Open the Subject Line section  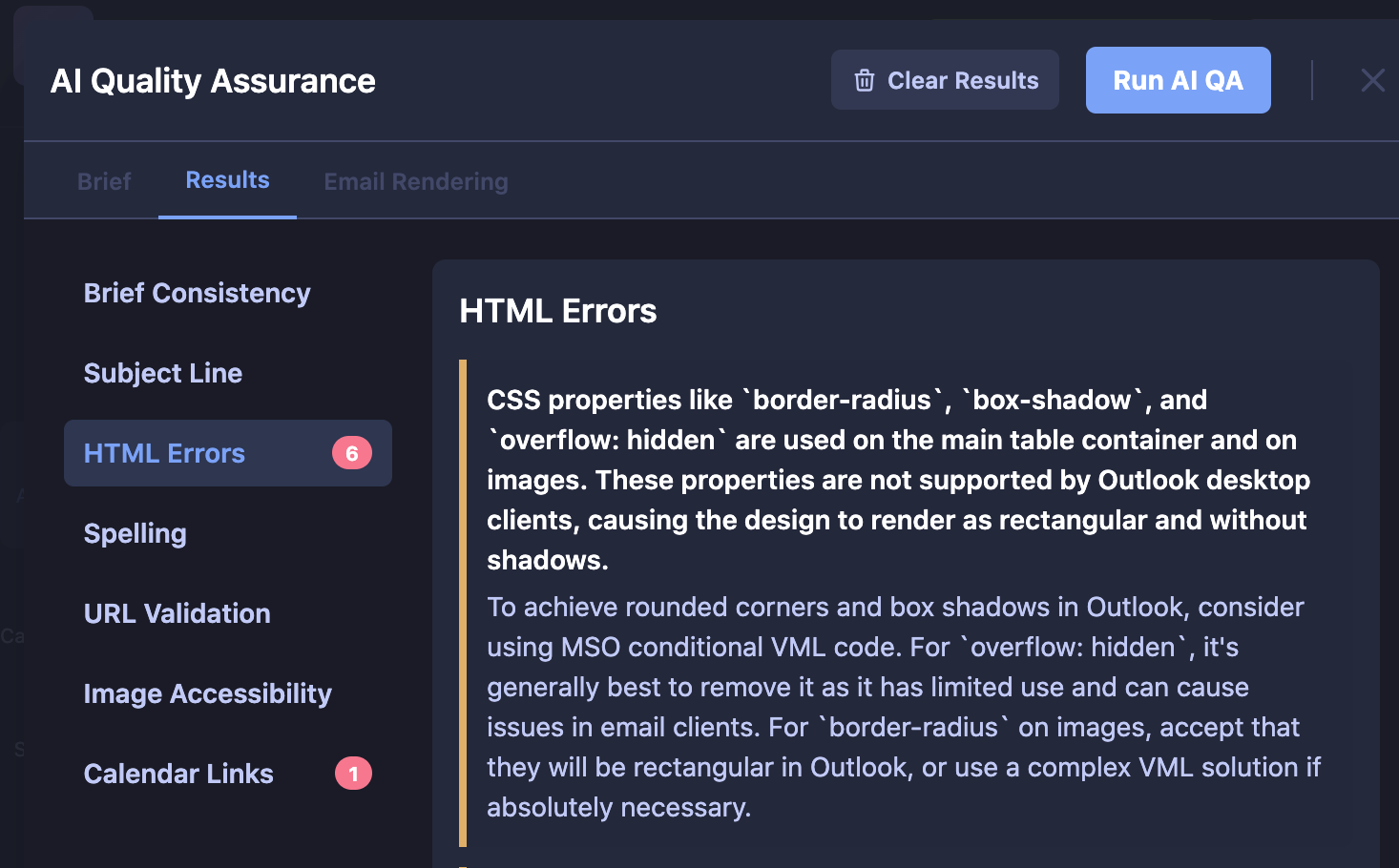pos(162,373)
